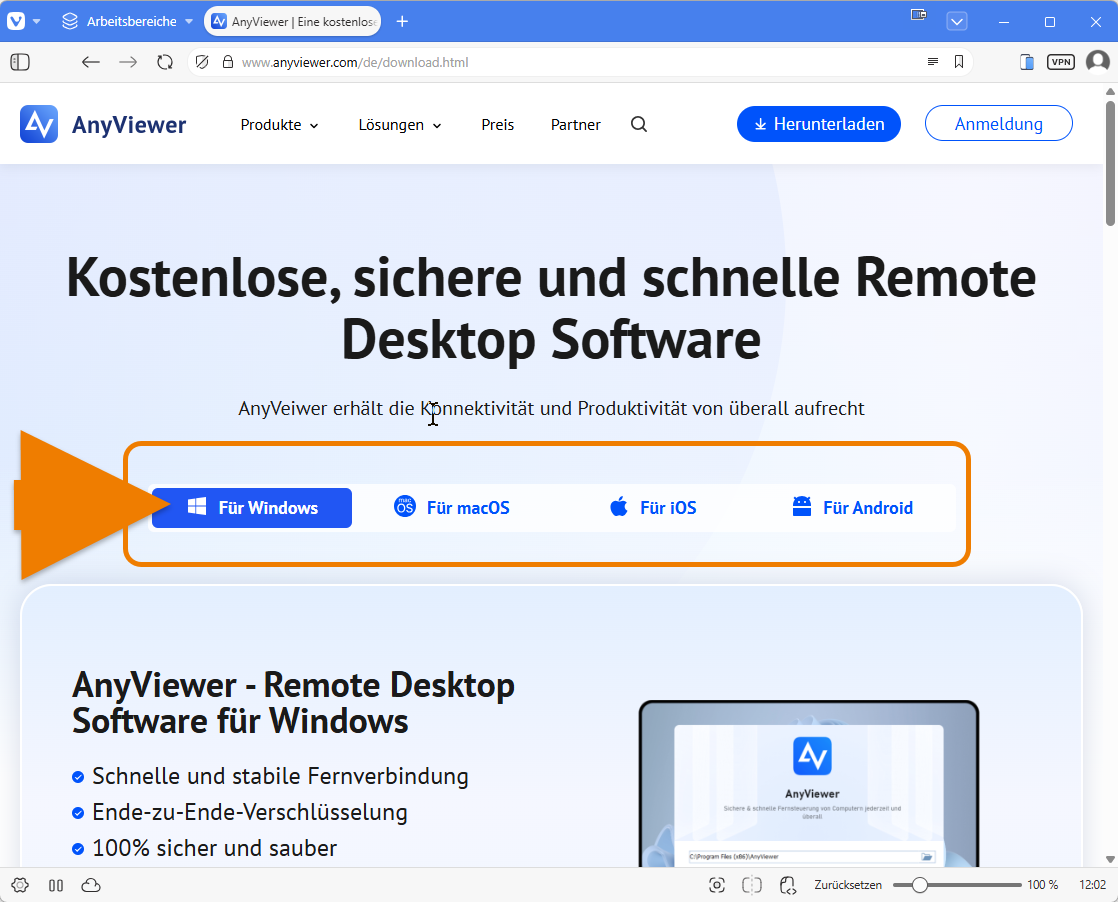
Task: Open the Vivaldi main menu icon
Action: 16,21
